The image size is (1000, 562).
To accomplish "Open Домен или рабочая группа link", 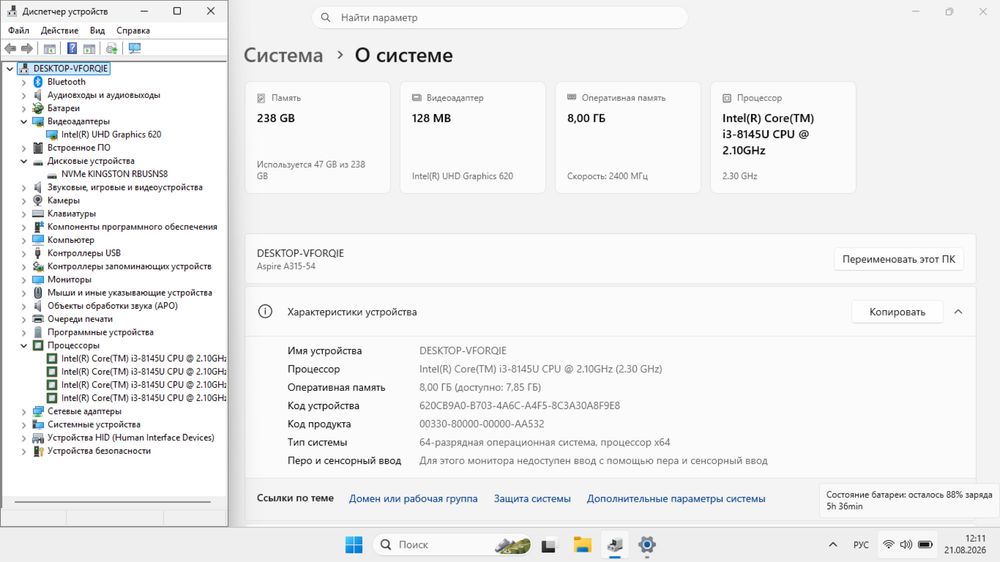I will point(413,499).
